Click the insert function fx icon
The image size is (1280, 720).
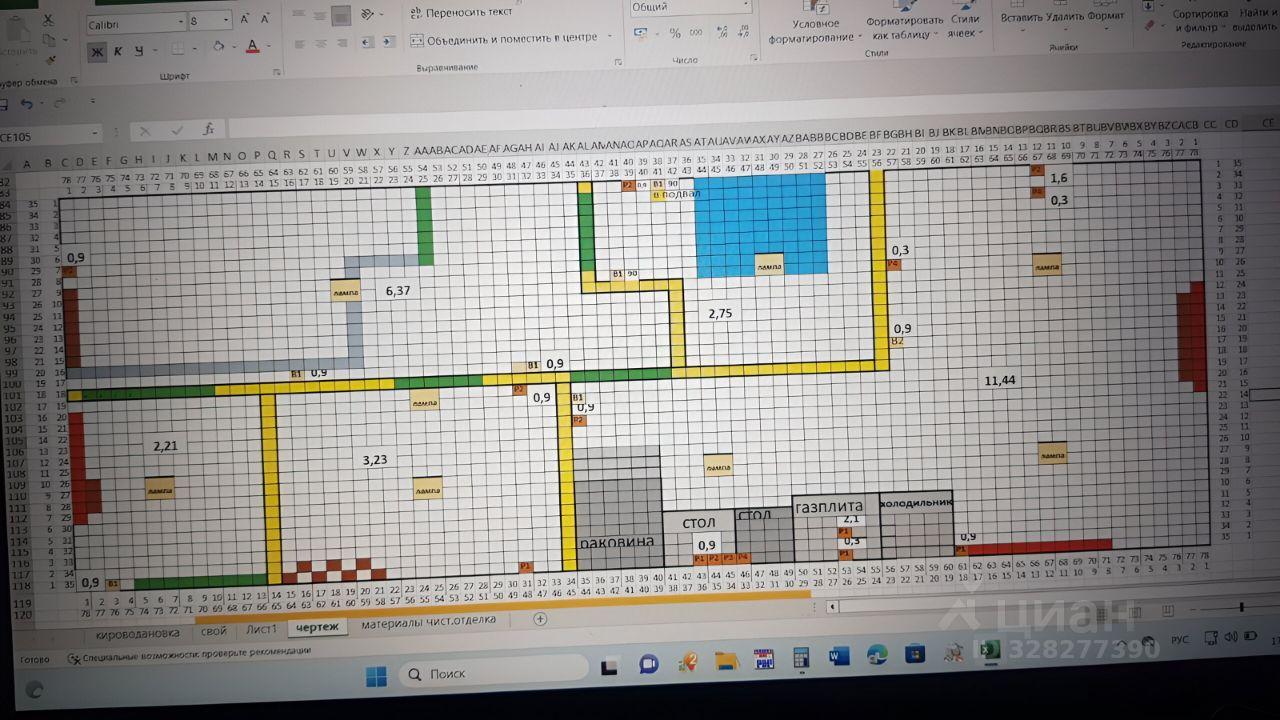208,130
